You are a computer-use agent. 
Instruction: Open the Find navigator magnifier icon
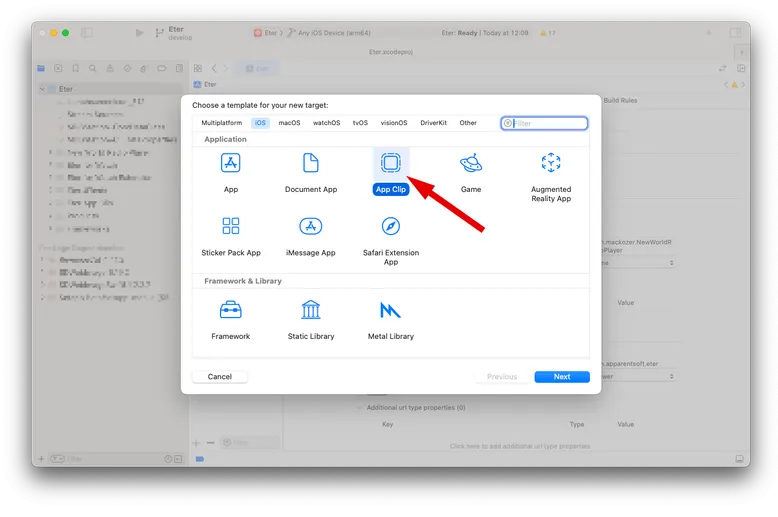92,68
